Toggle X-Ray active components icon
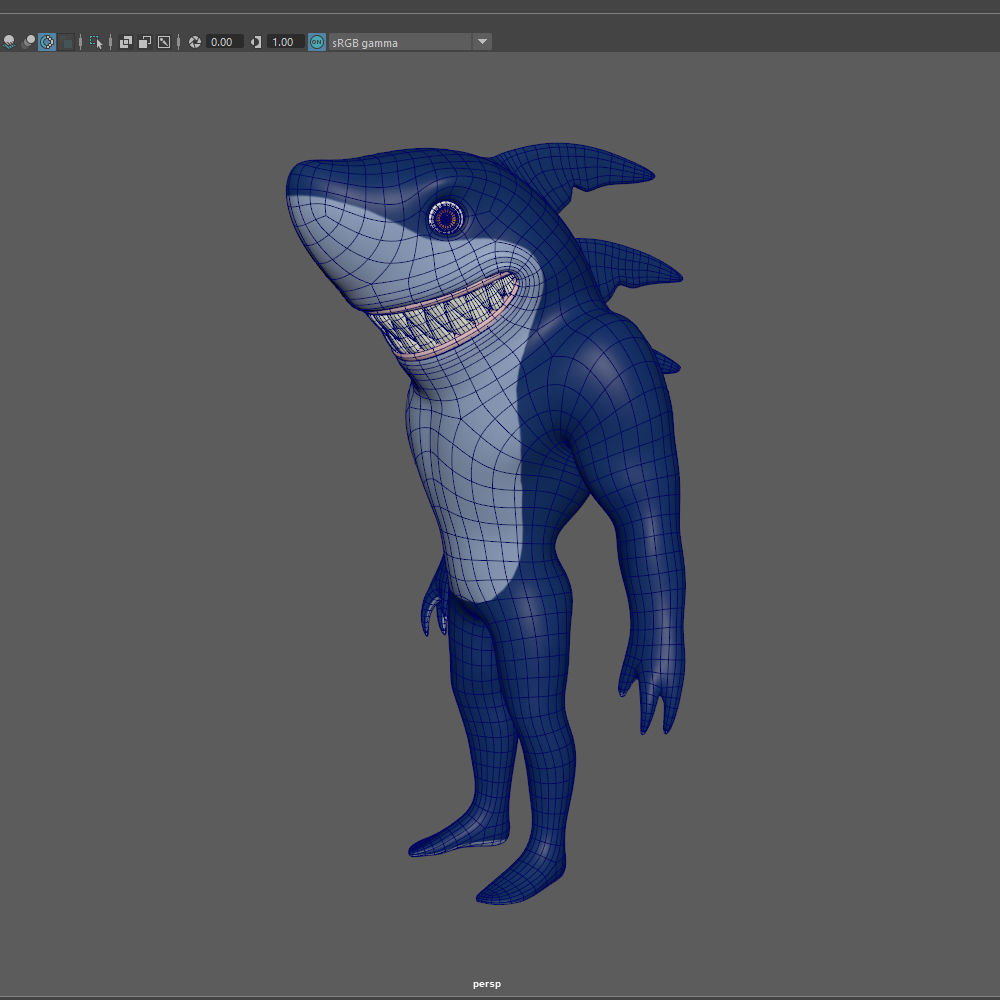 coord(145,42)
